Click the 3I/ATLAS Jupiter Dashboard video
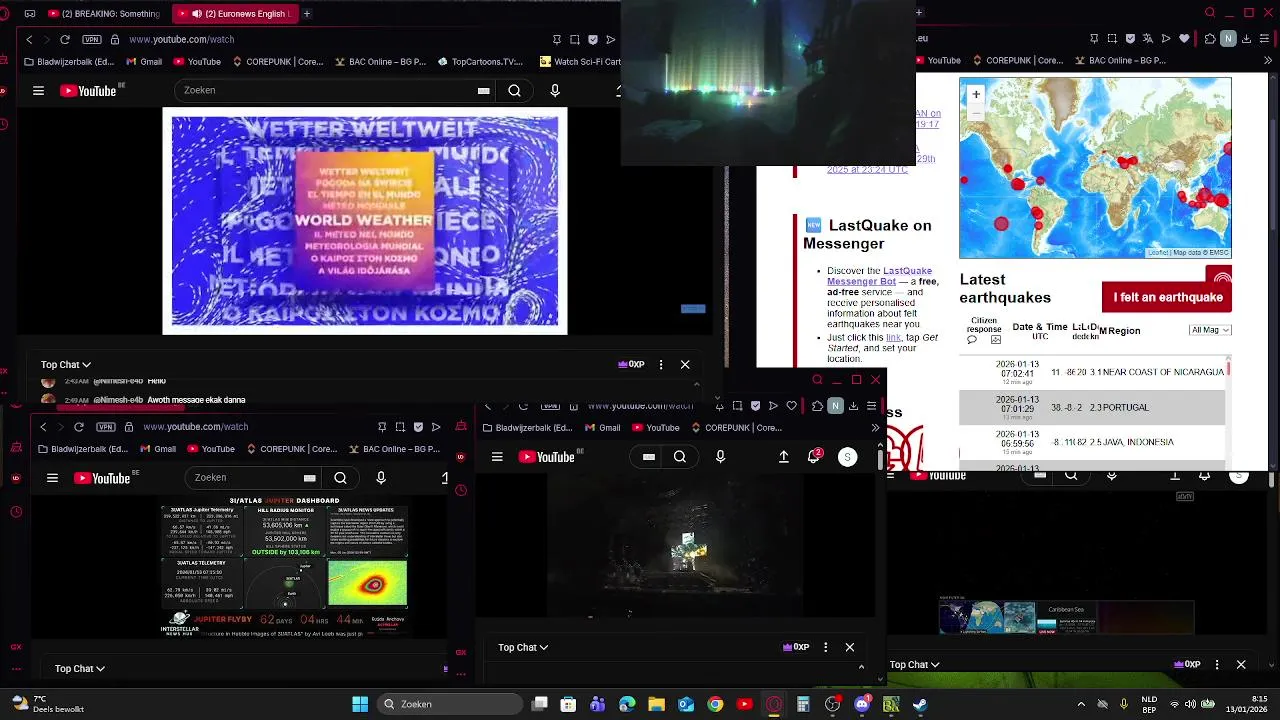Screen dimensions: 1280x720 285,568
